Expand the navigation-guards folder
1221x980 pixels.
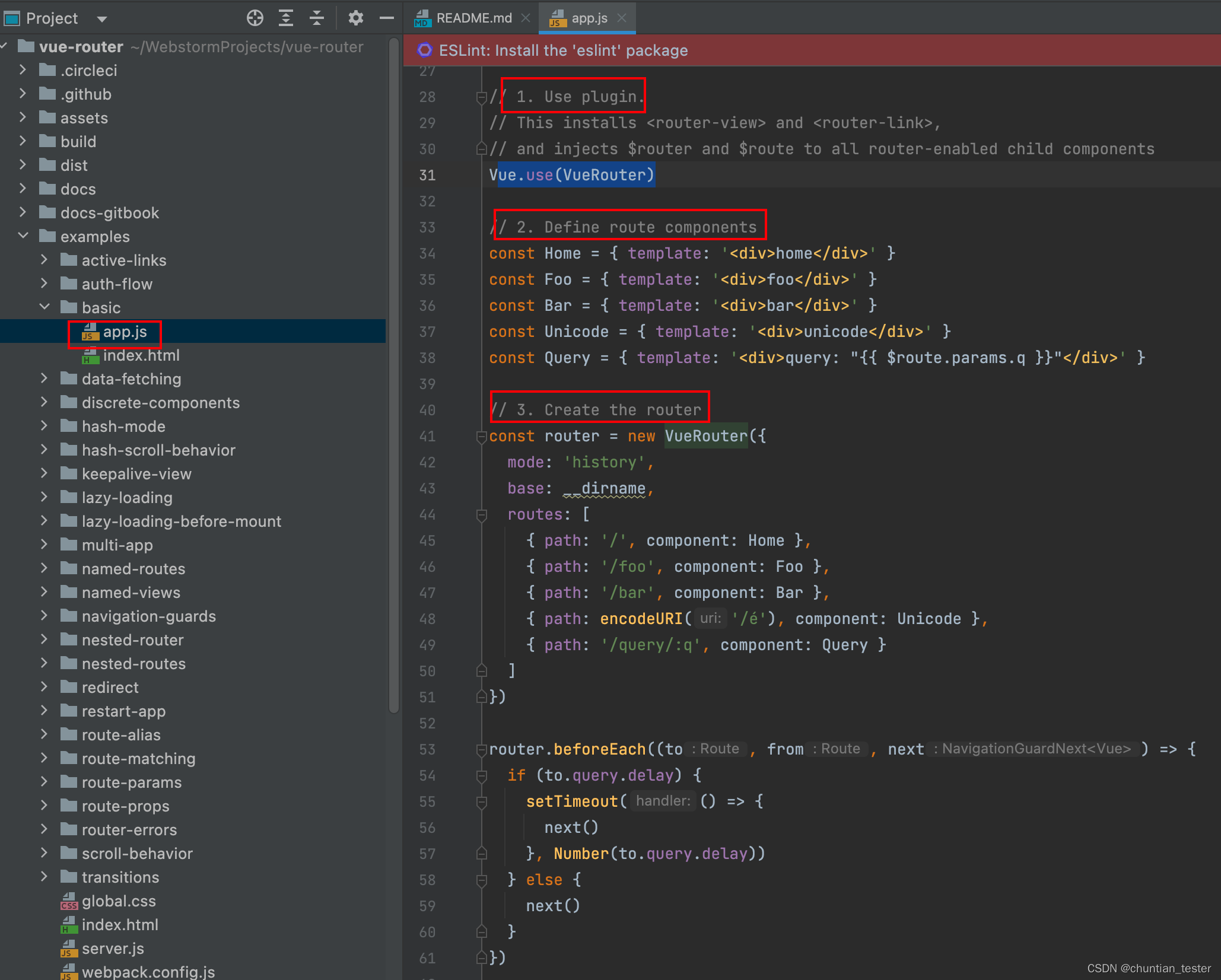click(x=44, y=616)
